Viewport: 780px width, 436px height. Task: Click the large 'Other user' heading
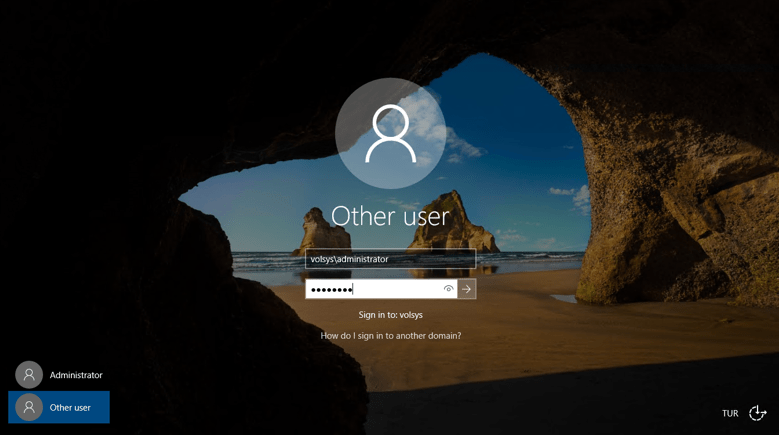point(390,216)
